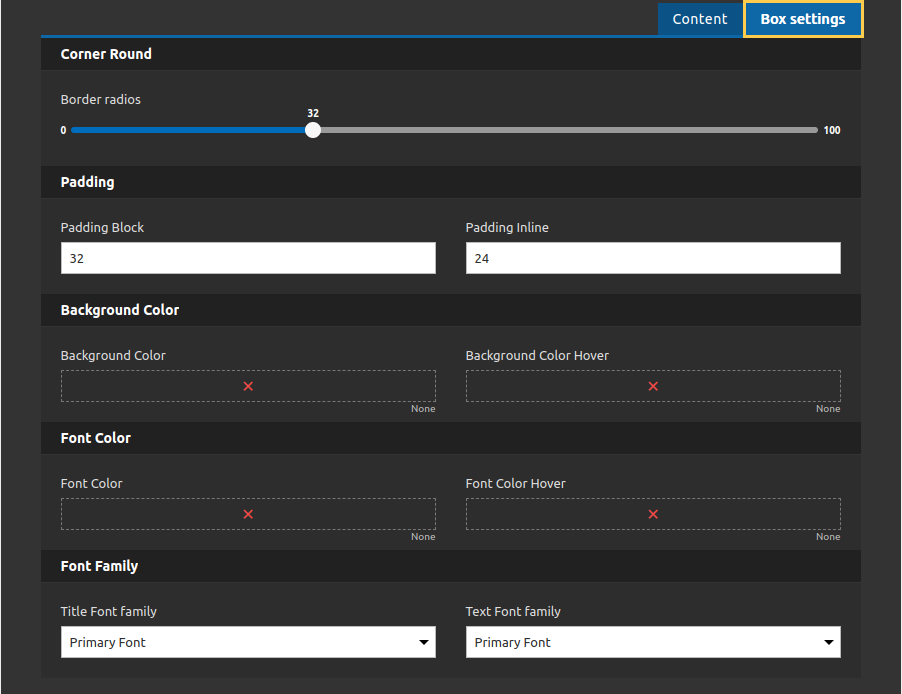Click the Corner Round section header
This screenshot has width=902, height=694.
click(x=451, y=54)
